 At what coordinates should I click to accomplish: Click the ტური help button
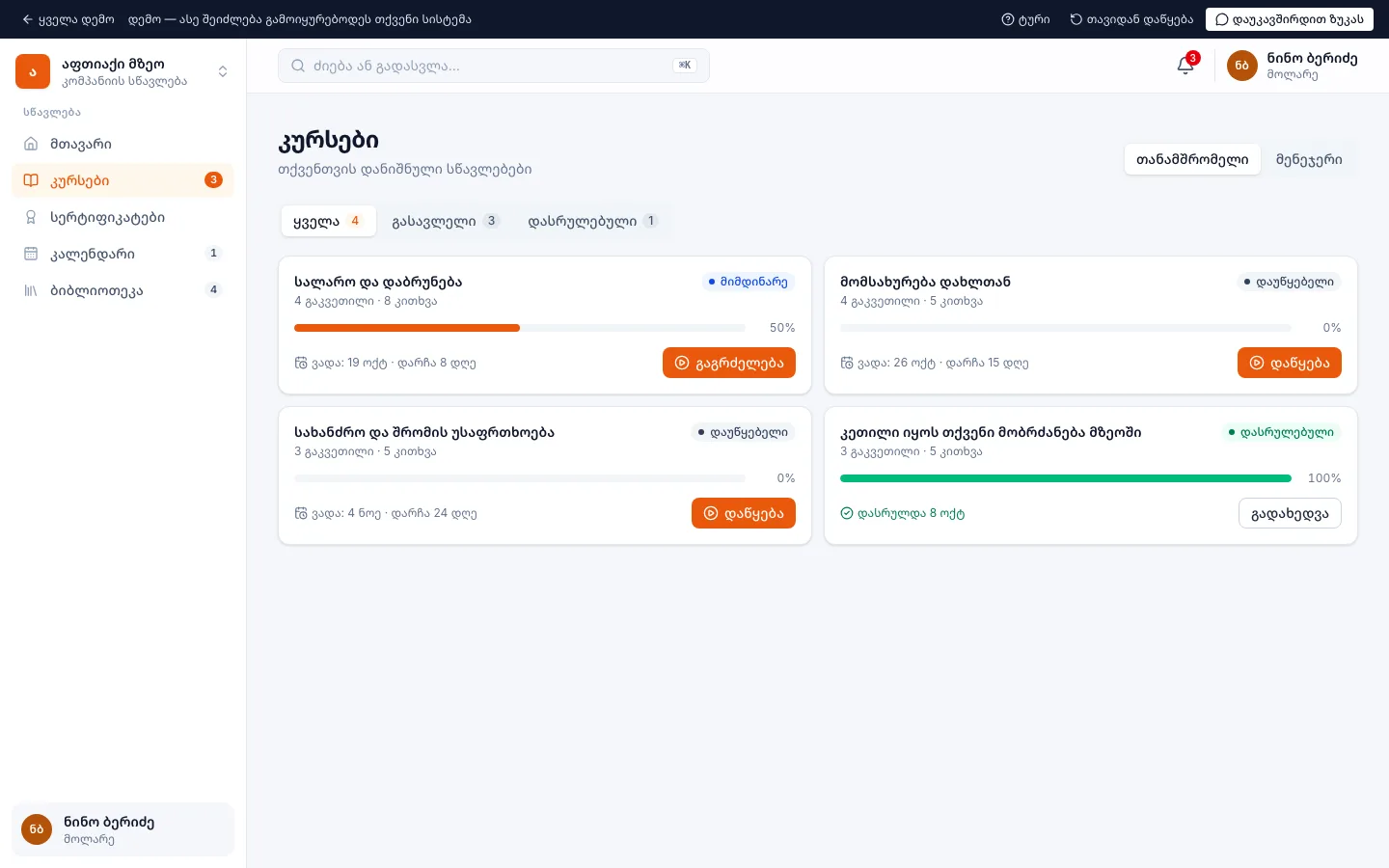1025,19
